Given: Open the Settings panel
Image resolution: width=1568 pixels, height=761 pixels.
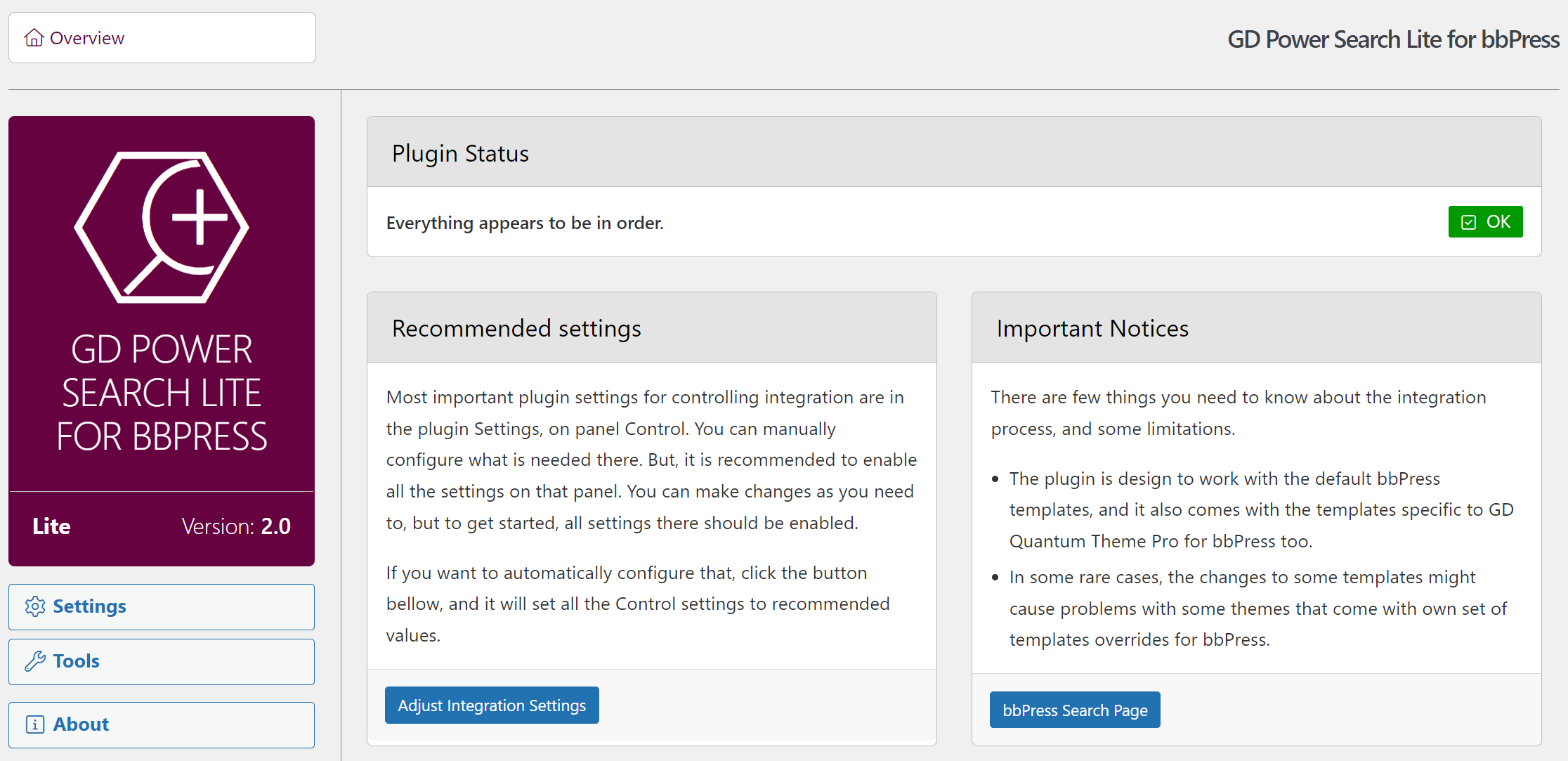Looking at the screenshot, I should (162, 606).
